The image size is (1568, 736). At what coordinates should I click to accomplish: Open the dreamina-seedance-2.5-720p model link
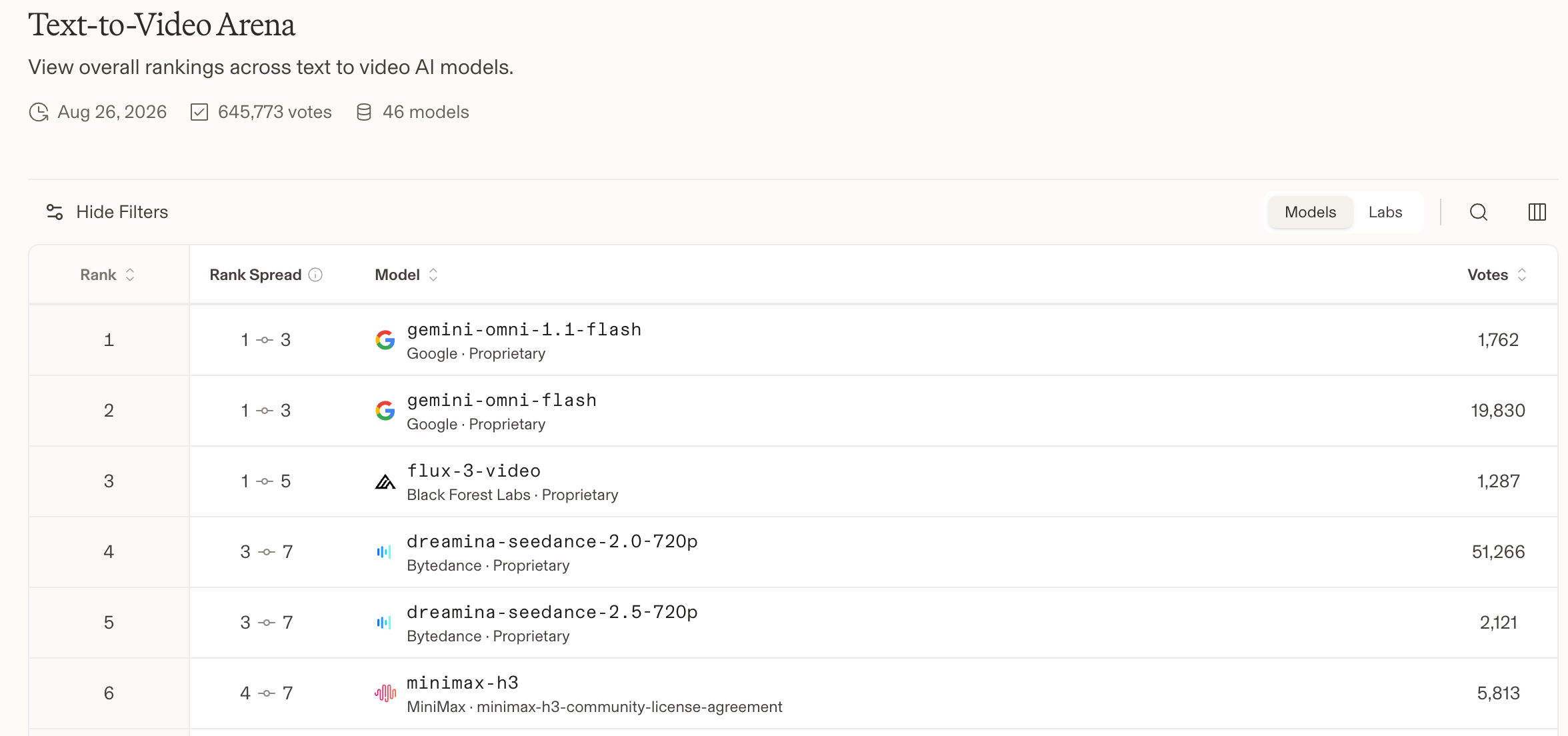(x=552, y=612)
